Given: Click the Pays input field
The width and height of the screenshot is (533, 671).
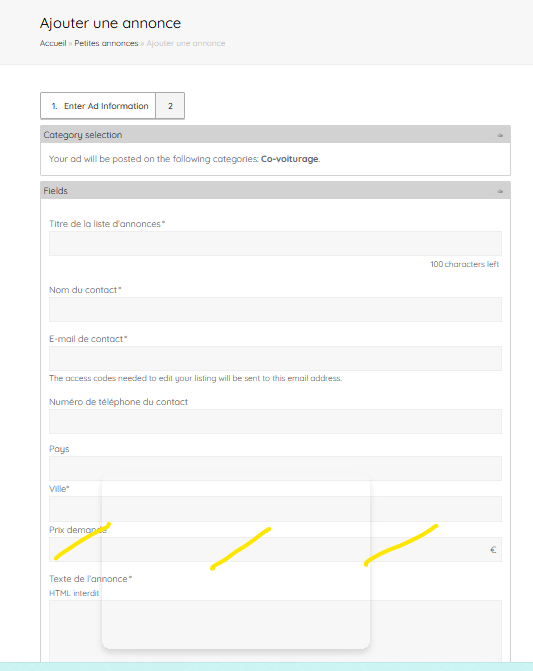Looking at the screenshot, I should pyautogui.click(x=275, y=469).
